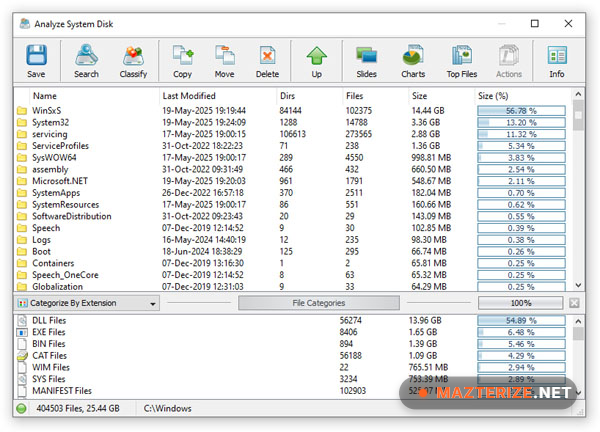Select the WIM Files category row
Viewport: 600px width, 432px height.
click(x=292, y=367)
